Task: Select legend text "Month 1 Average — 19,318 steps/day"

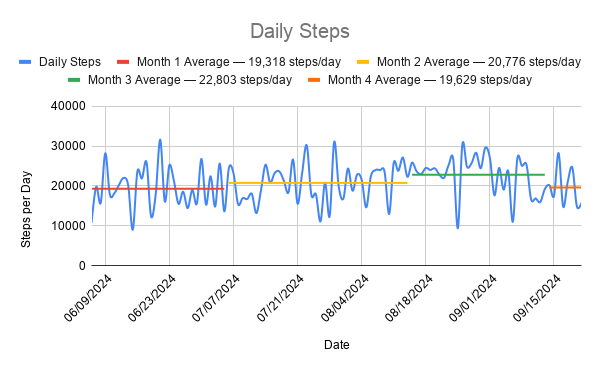Action: (239, 62)
